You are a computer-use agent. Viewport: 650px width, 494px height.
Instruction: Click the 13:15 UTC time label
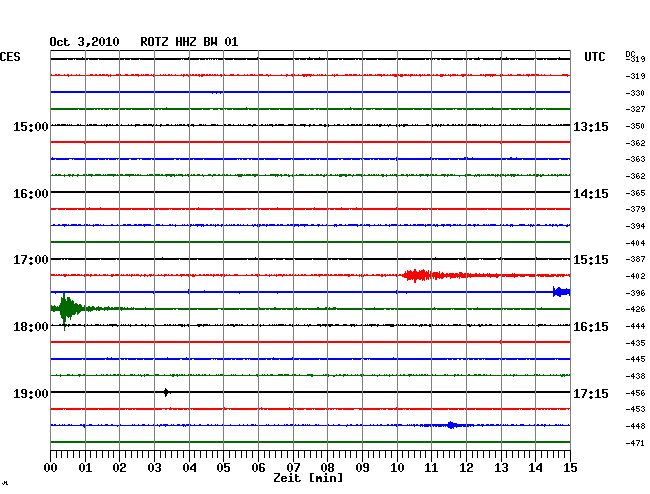pyautogui.click(x=591, y=127)
